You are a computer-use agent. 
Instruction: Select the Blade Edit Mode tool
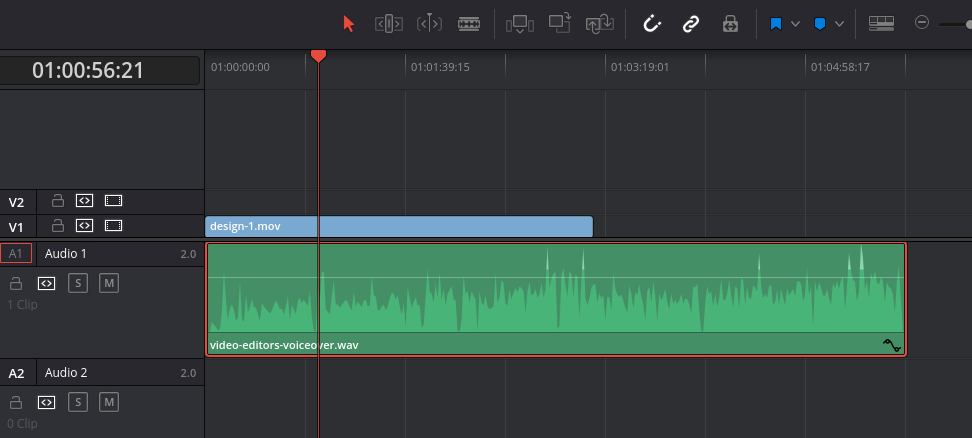click(x=469, y=24)
